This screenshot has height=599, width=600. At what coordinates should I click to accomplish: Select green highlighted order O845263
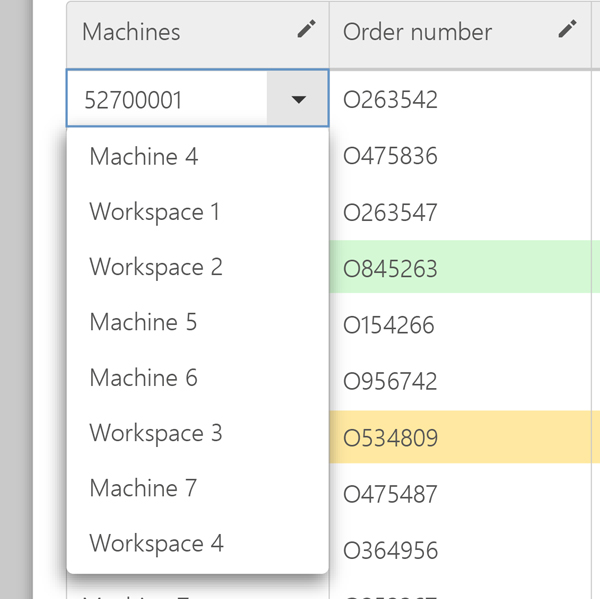point(461,268)
